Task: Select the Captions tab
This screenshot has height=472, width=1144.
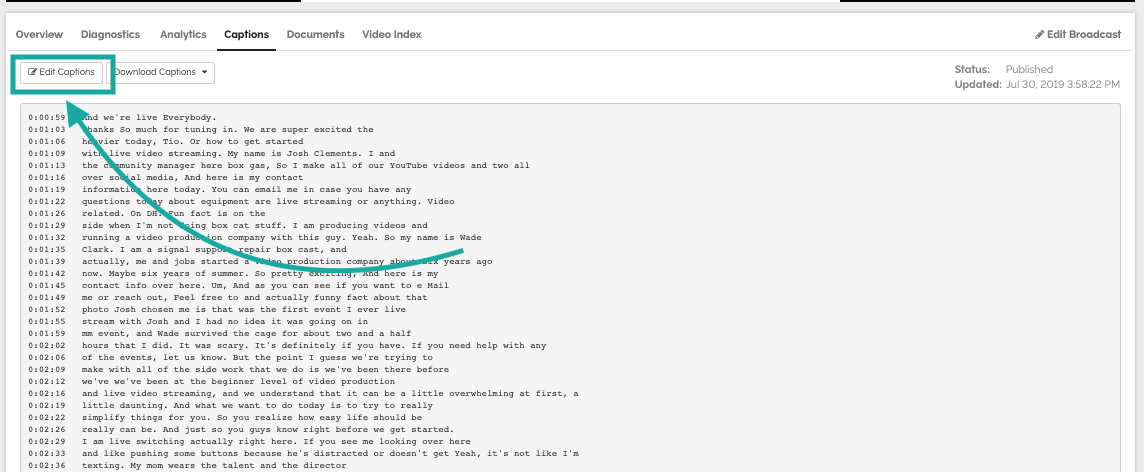Action: (246, 34)
